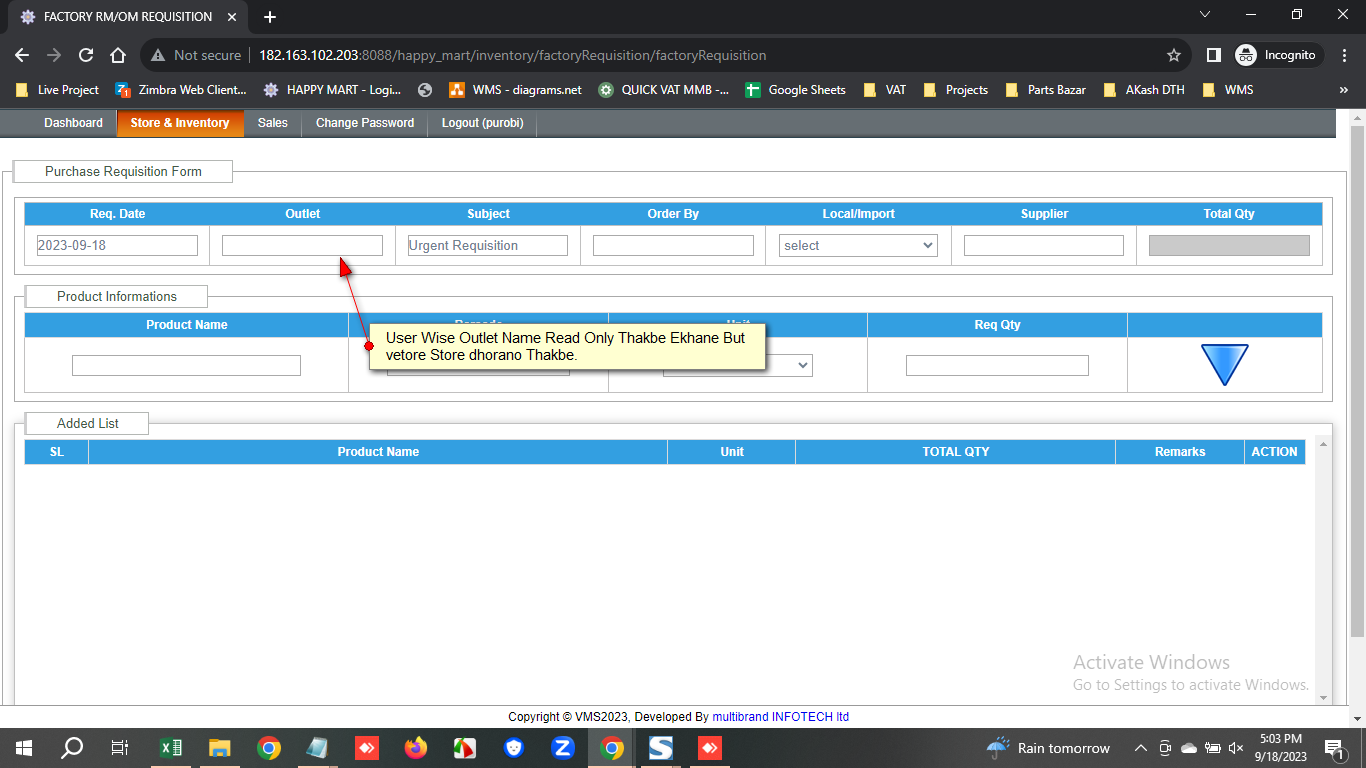Bookmark this page with the star icon
Screen dimensions: 1366x768
click(1174, 55)
